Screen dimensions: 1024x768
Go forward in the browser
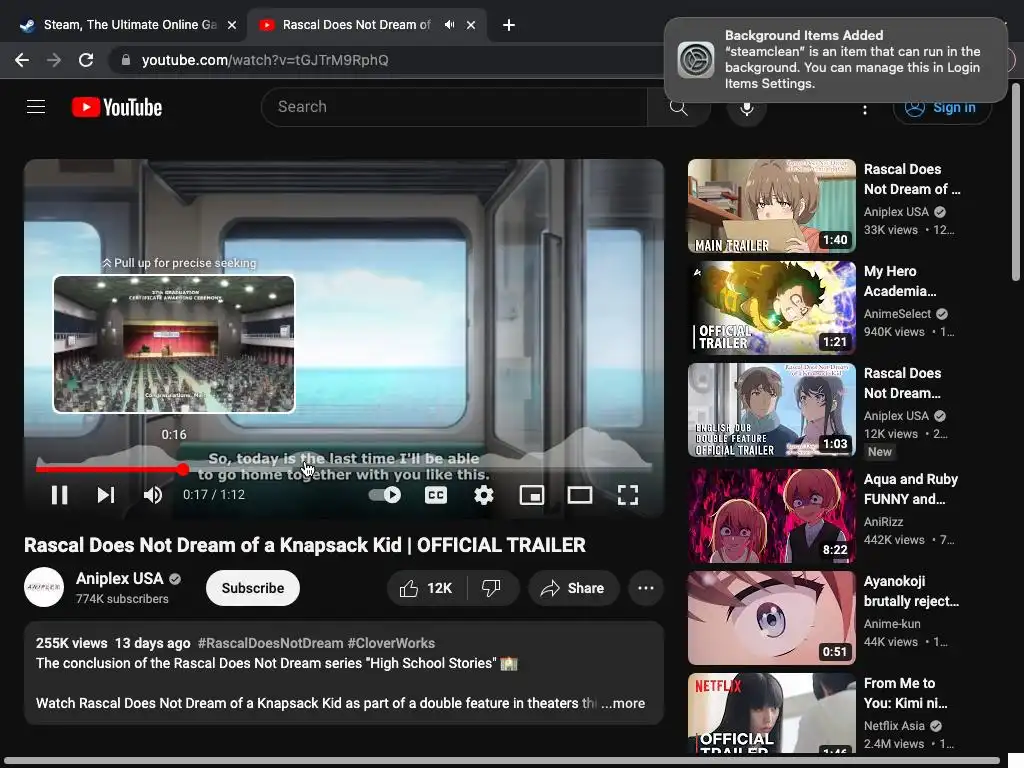coord(54,60)
